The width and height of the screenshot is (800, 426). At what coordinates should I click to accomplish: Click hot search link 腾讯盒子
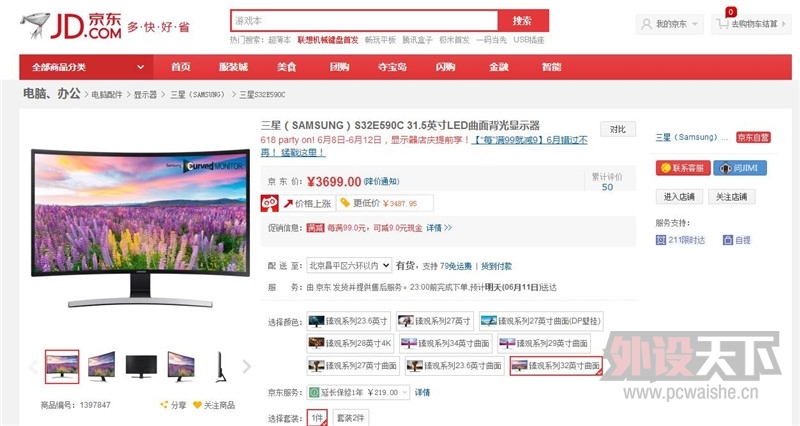(417, 40)
